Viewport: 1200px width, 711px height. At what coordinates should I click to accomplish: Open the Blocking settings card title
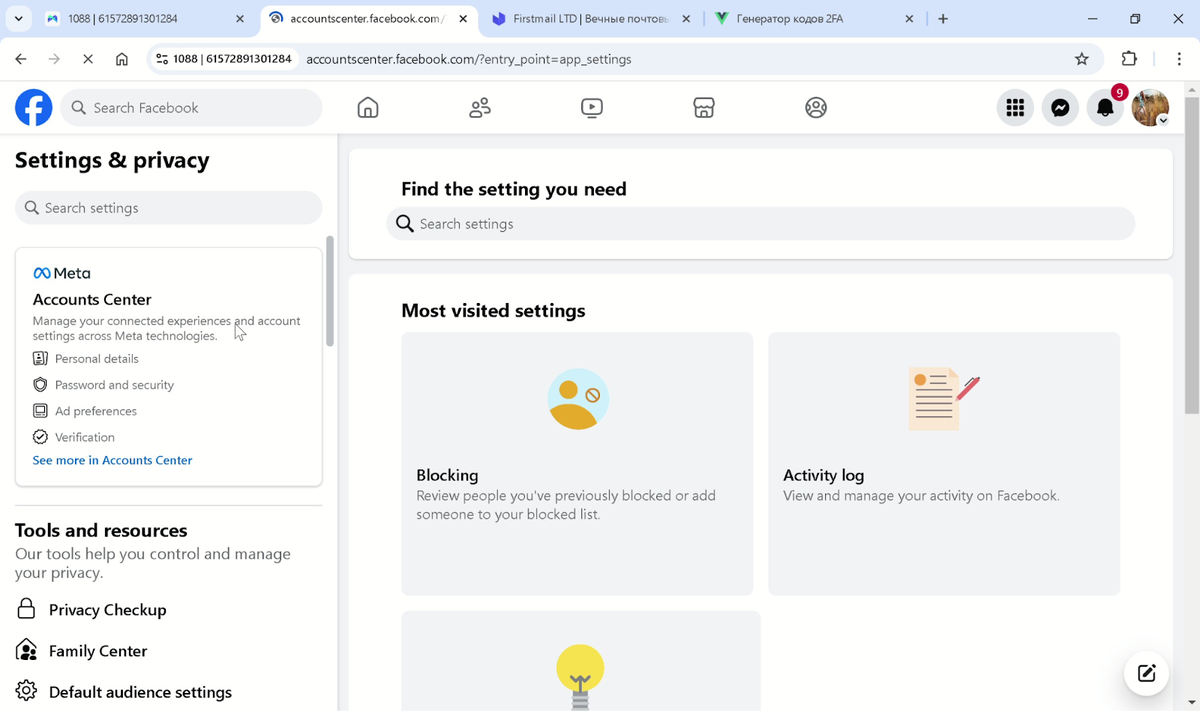pyautogui.click(x=447, y=475)
